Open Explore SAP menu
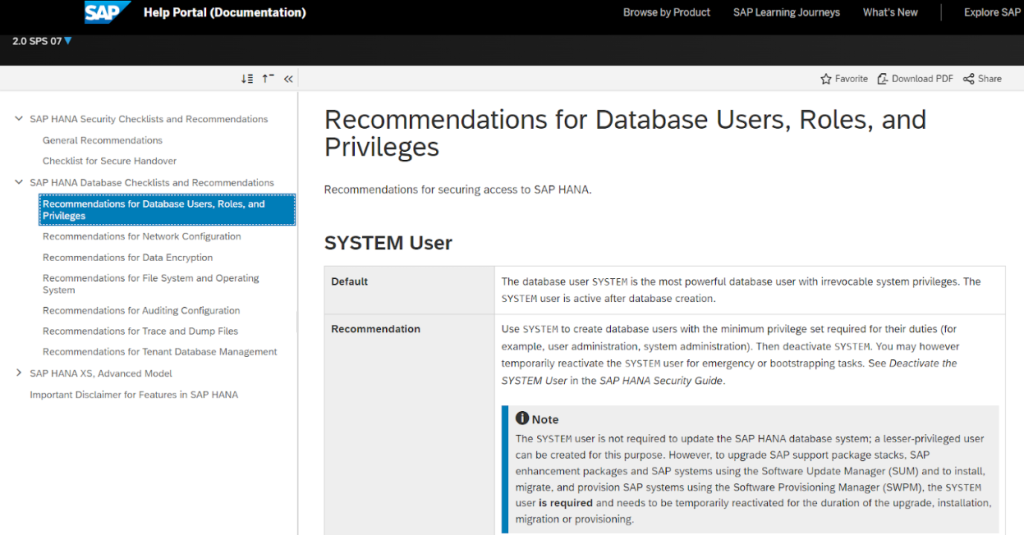 991,12
